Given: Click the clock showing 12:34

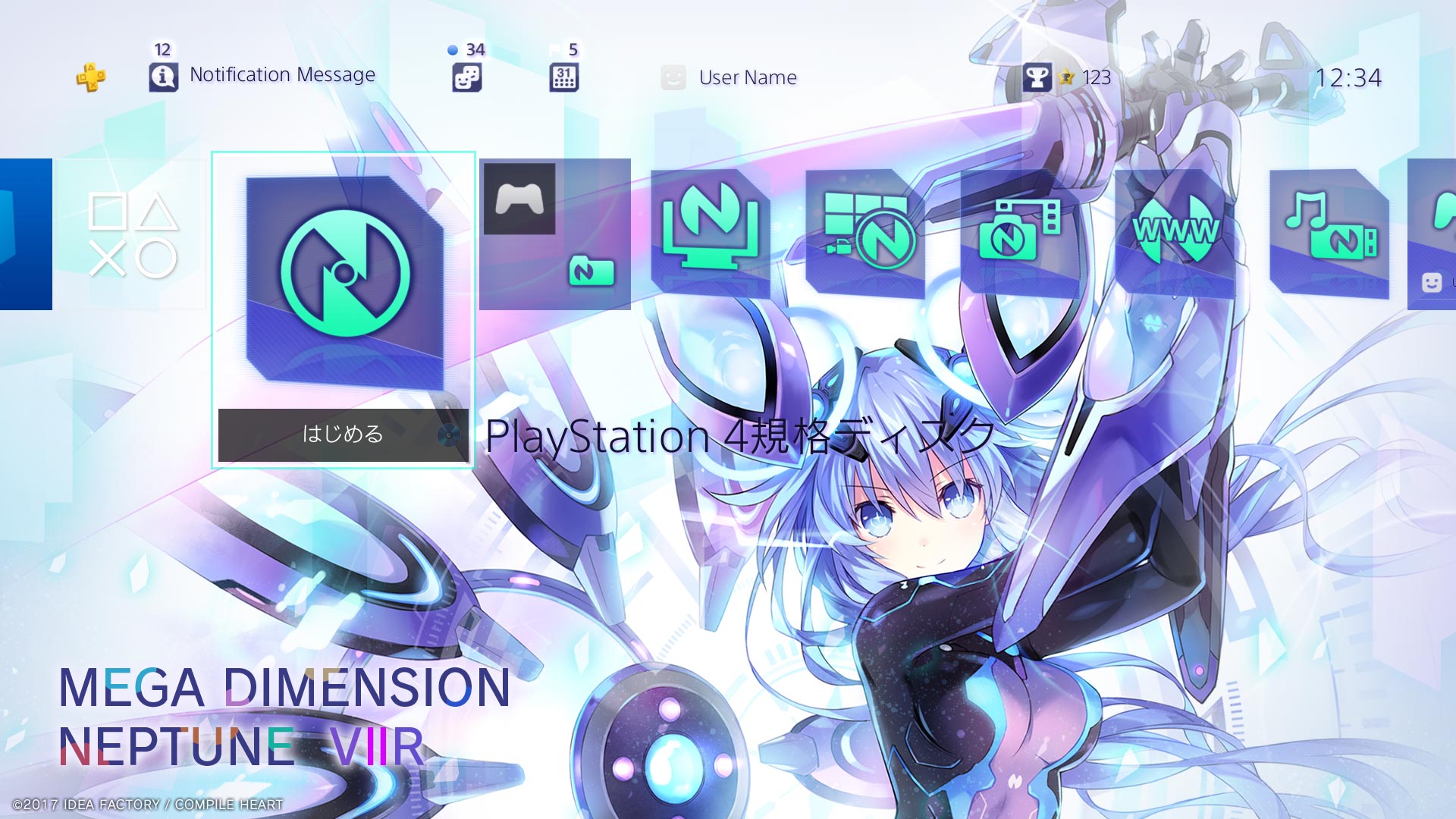Looking at the screenshot, I should (1348, 77).
